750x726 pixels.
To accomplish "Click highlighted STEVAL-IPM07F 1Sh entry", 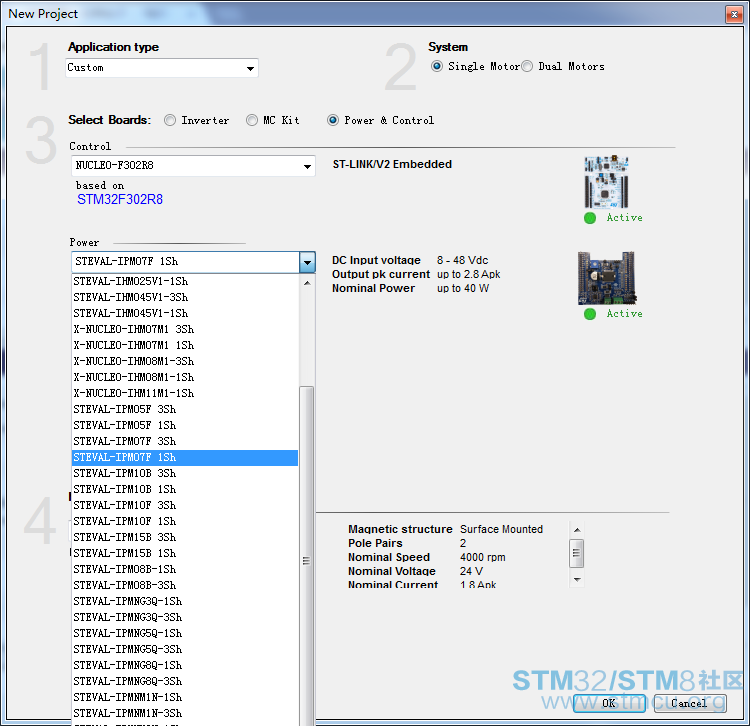I will coord(185,458).
